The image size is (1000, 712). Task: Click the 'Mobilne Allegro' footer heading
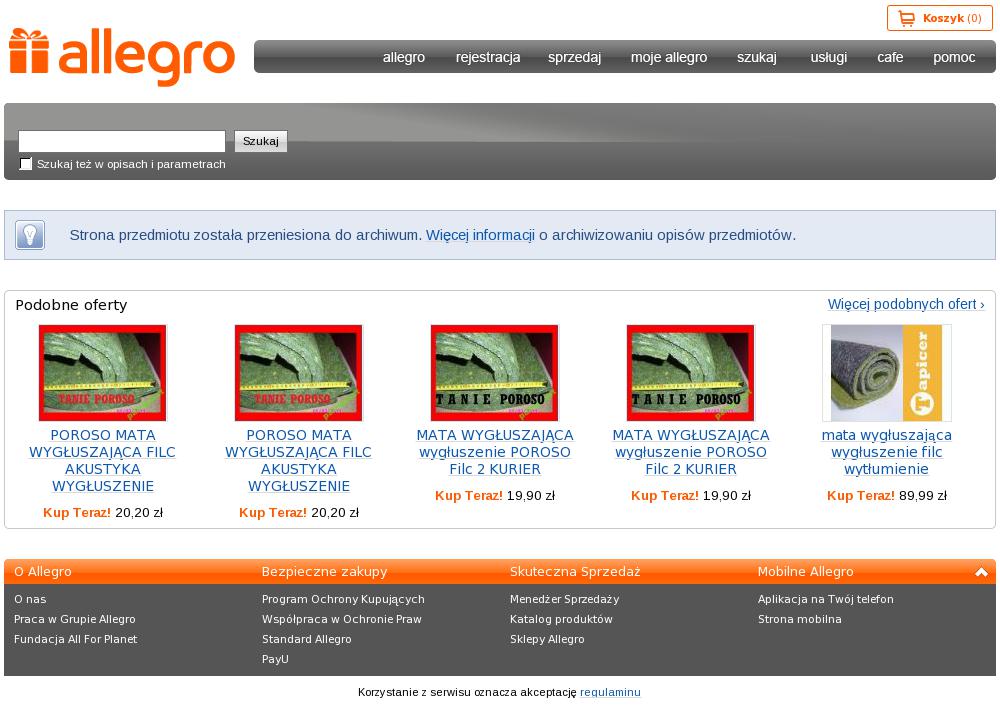click(805, 572)
